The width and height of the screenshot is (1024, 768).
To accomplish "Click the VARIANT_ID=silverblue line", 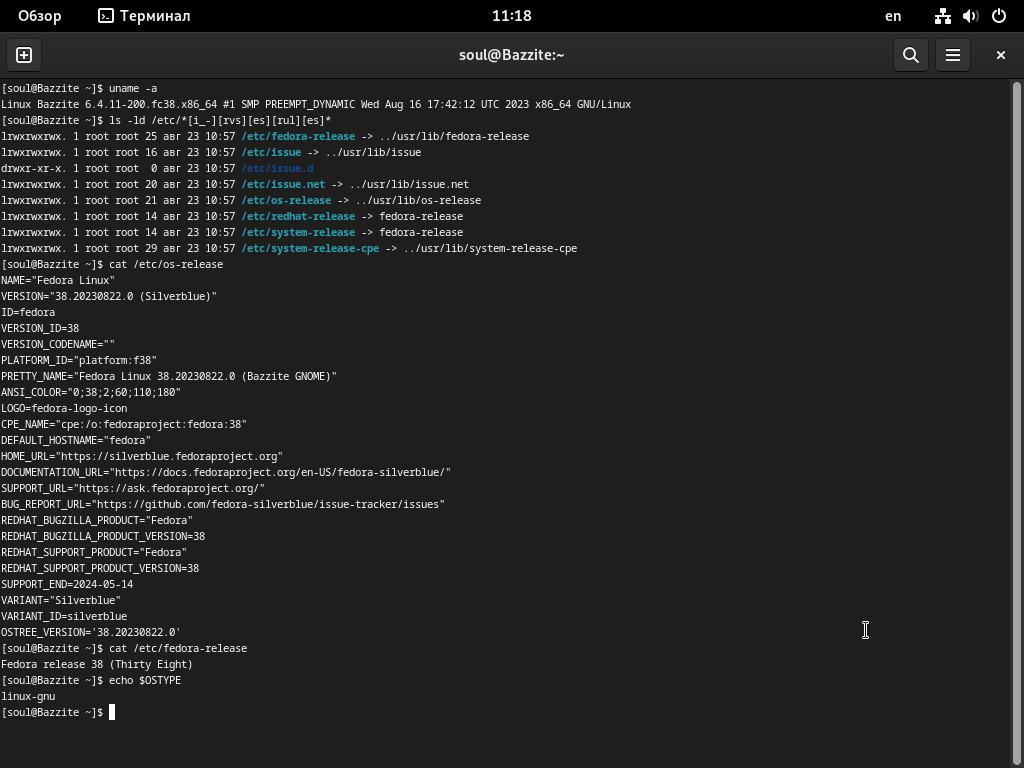I will (x=64, y=616).
